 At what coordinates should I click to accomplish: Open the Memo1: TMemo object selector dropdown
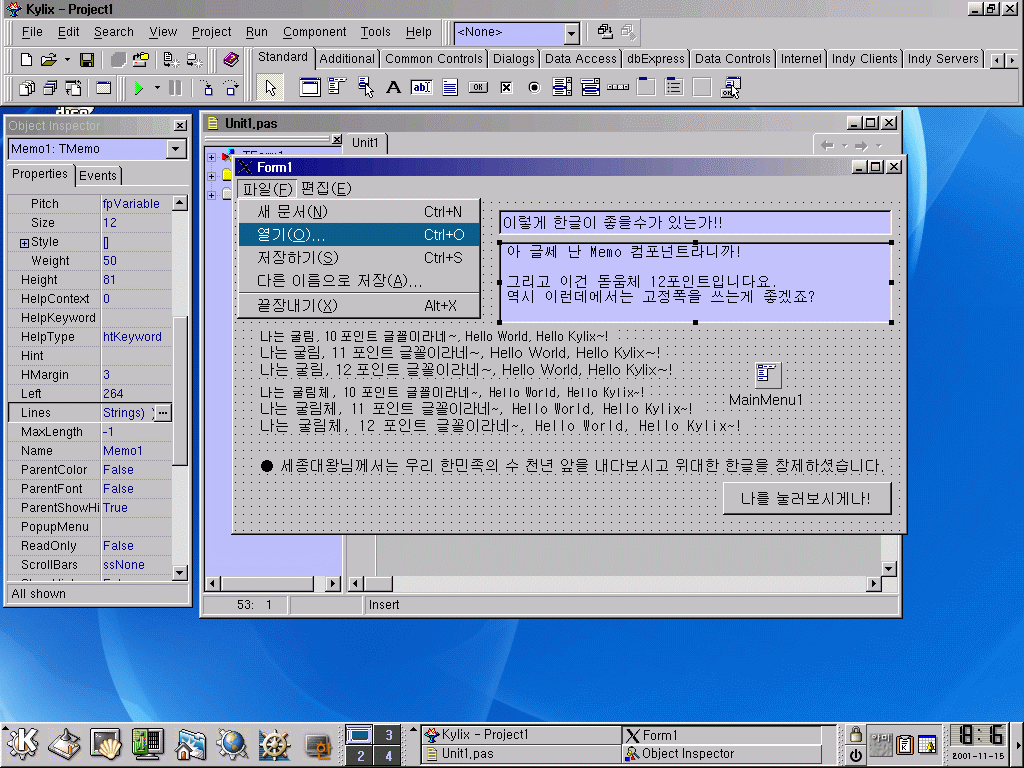(x=176, y=149)
